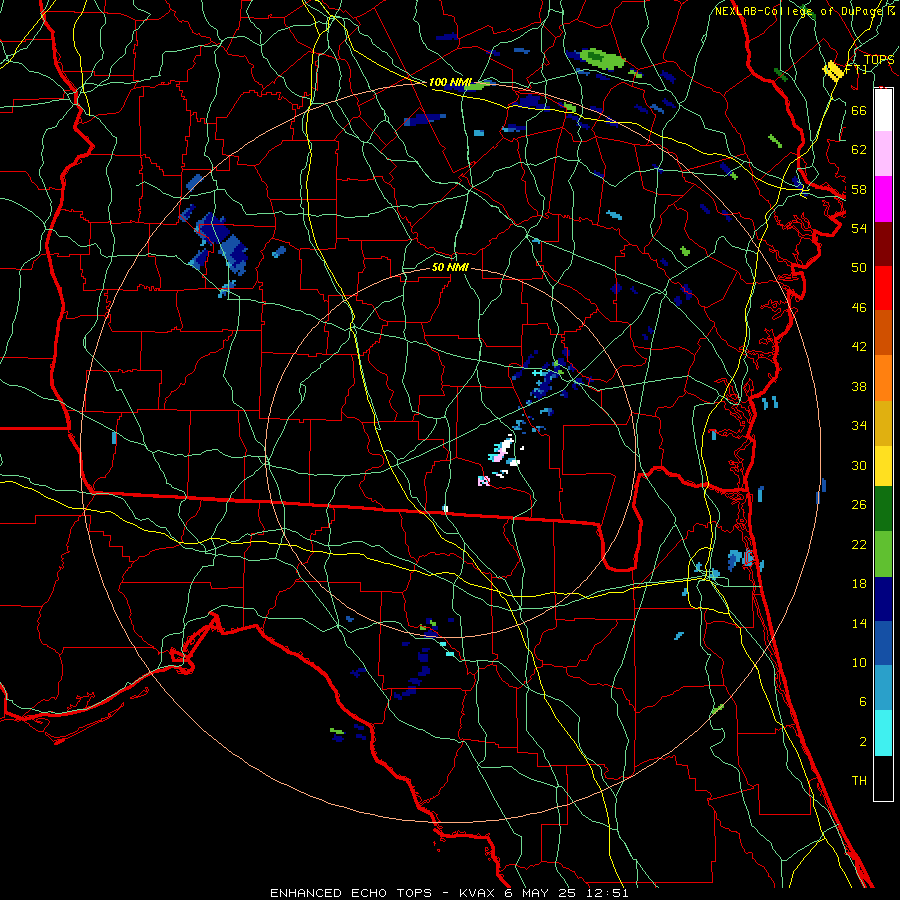
Task: Click the '34' legend value
Action: pyautogui.click(x=859, y=426)
